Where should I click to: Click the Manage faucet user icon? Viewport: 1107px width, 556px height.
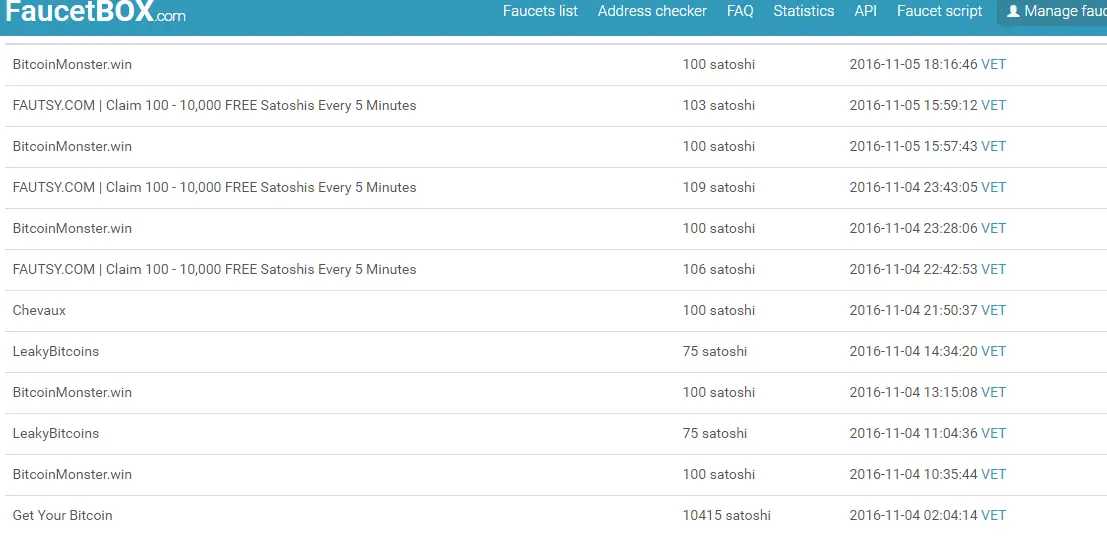click(x=1013, y=11)
